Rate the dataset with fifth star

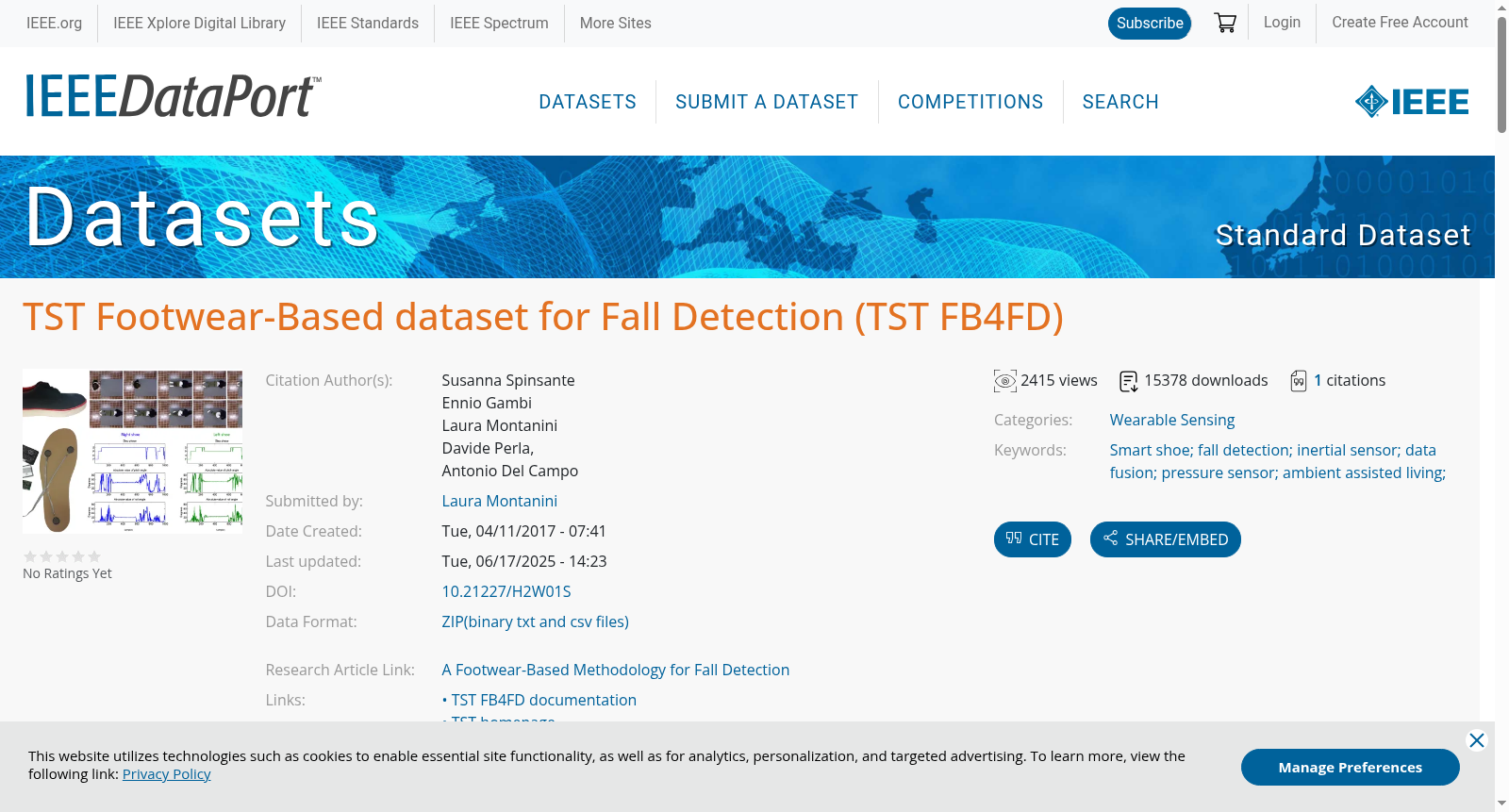point(94,556)
